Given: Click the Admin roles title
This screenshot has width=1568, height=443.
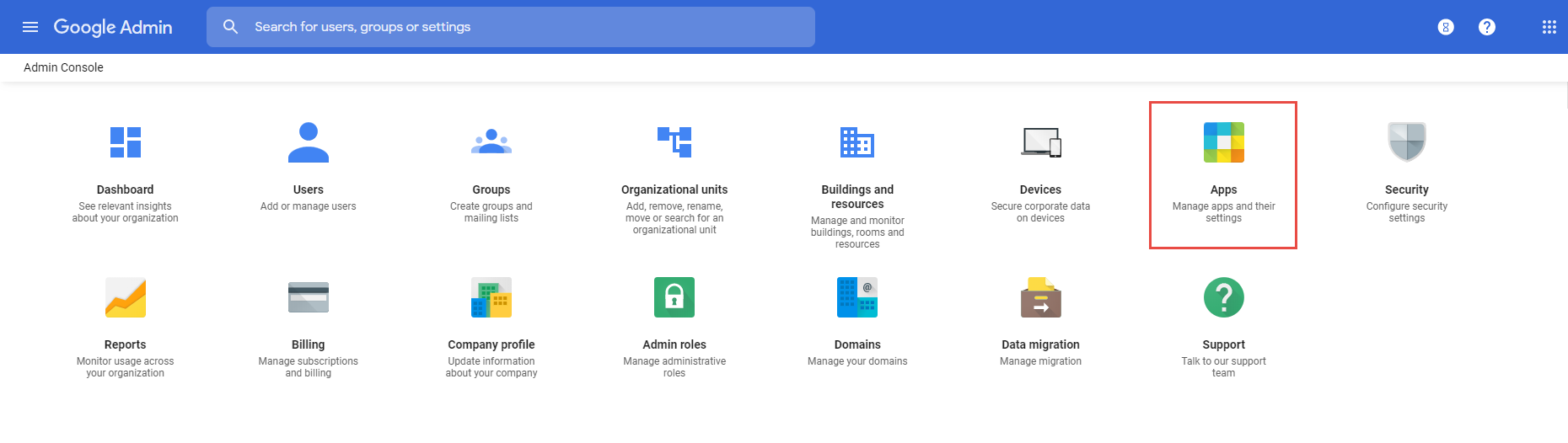Looking at the screenshot, I should point(674,344).
